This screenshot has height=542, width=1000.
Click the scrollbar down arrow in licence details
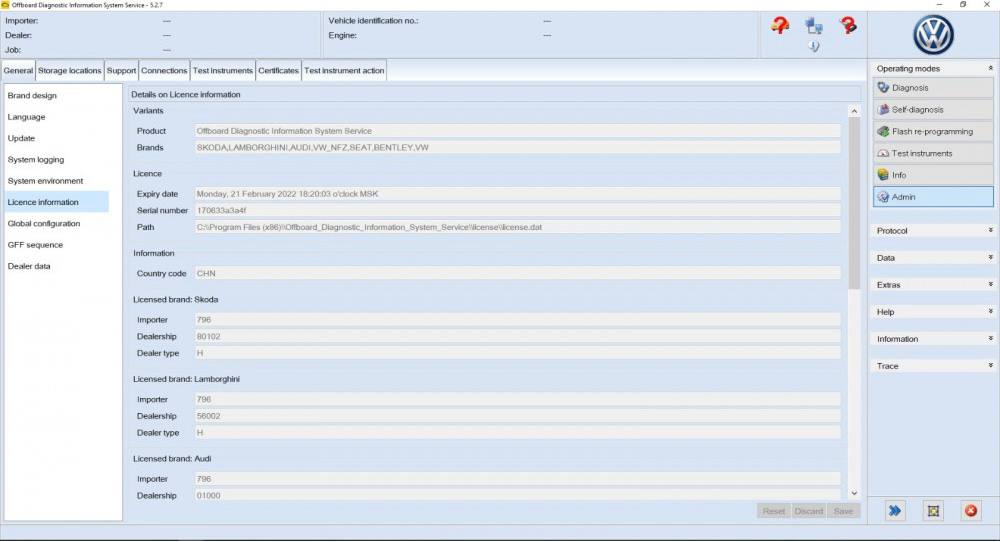[x=854, y=493]
